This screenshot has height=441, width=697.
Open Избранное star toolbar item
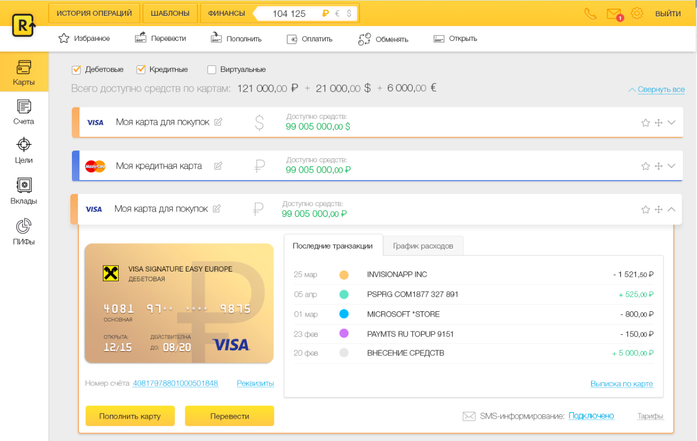pos(84,38)
